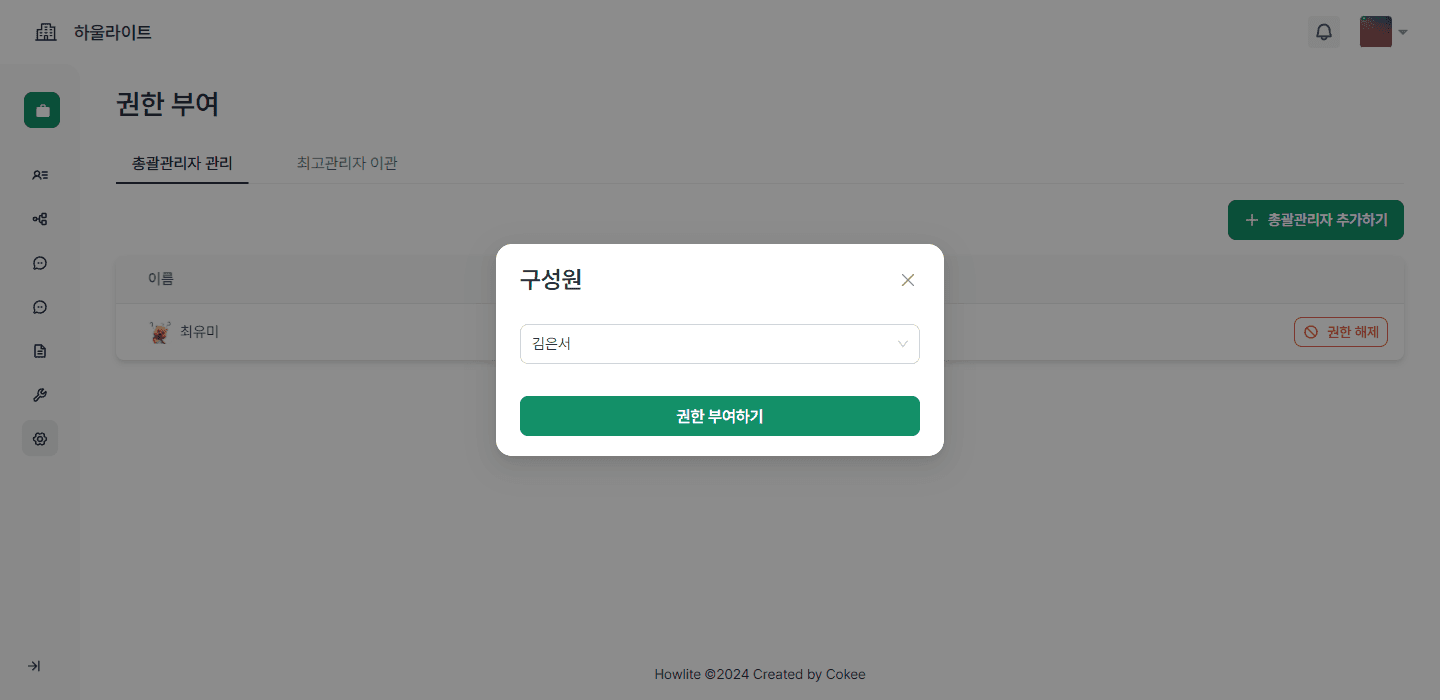Select the 총괄관리자 관리 tab

coord(182,163)
